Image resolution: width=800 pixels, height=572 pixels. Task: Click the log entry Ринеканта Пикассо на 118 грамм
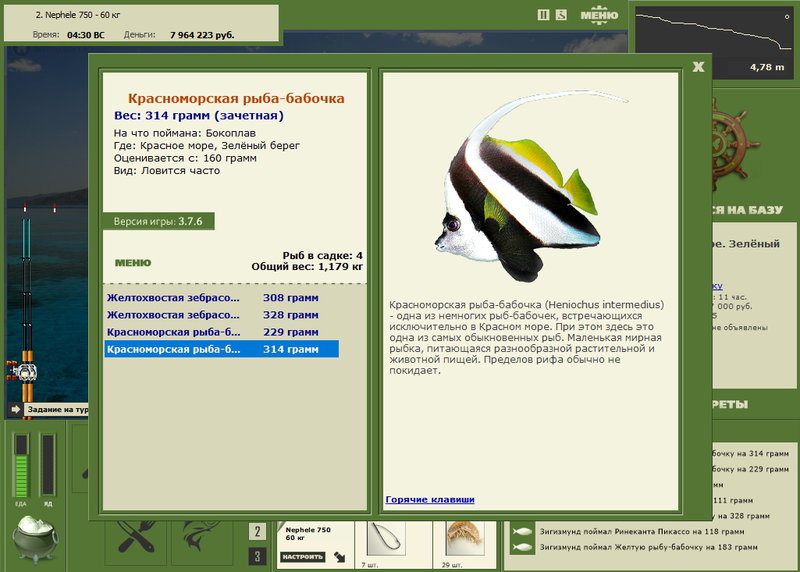642,532
